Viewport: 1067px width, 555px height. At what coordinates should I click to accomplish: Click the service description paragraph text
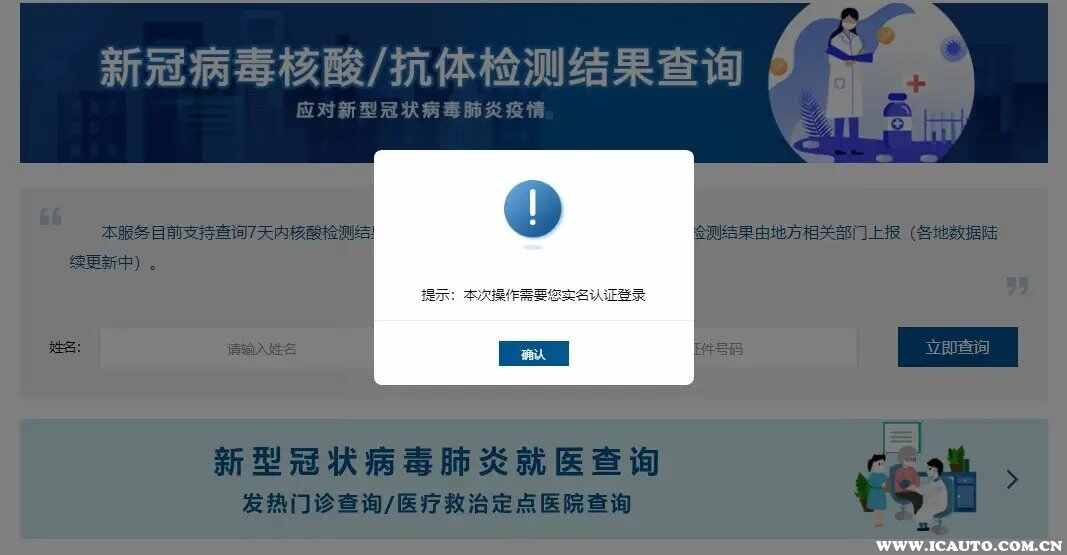coord(534,247)
